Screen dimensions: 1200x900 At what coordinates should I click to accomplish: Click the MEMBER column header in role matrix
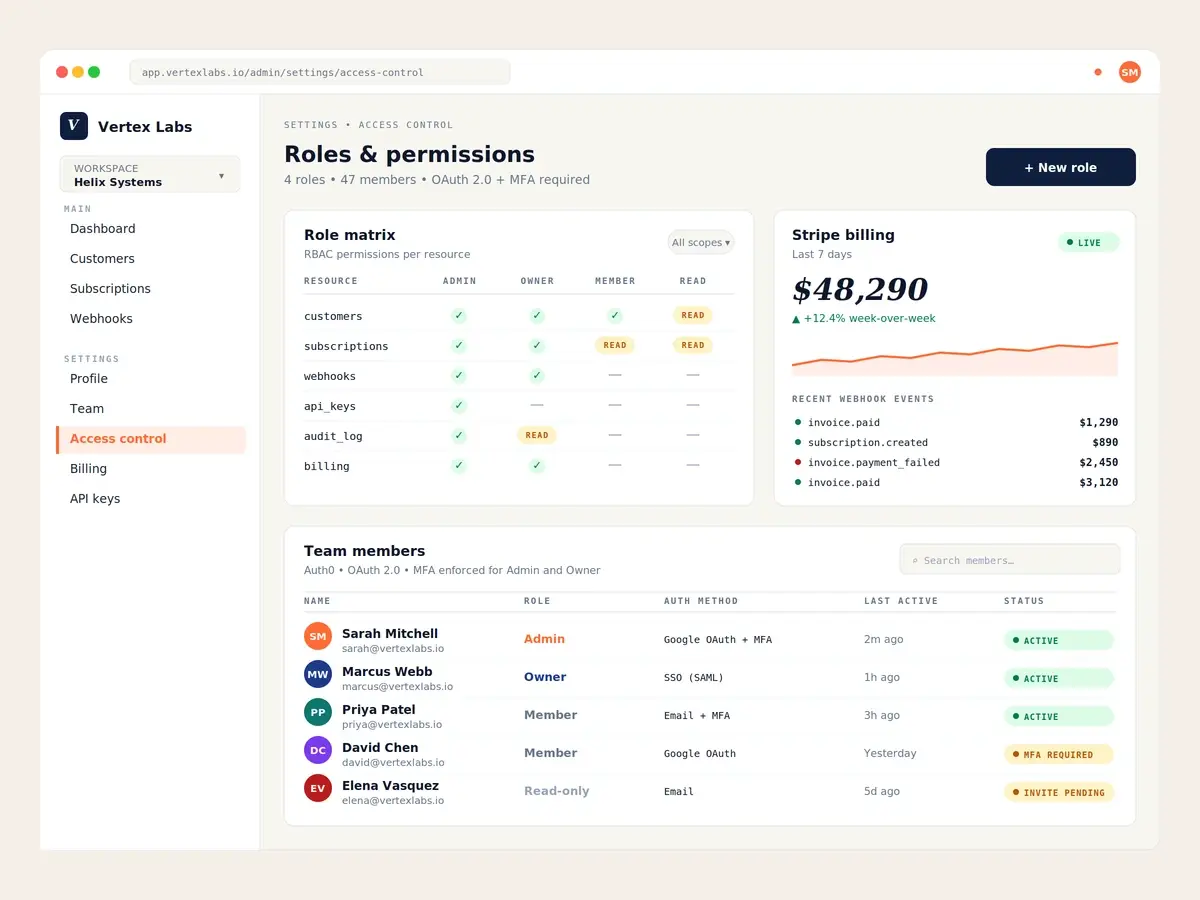615,281
